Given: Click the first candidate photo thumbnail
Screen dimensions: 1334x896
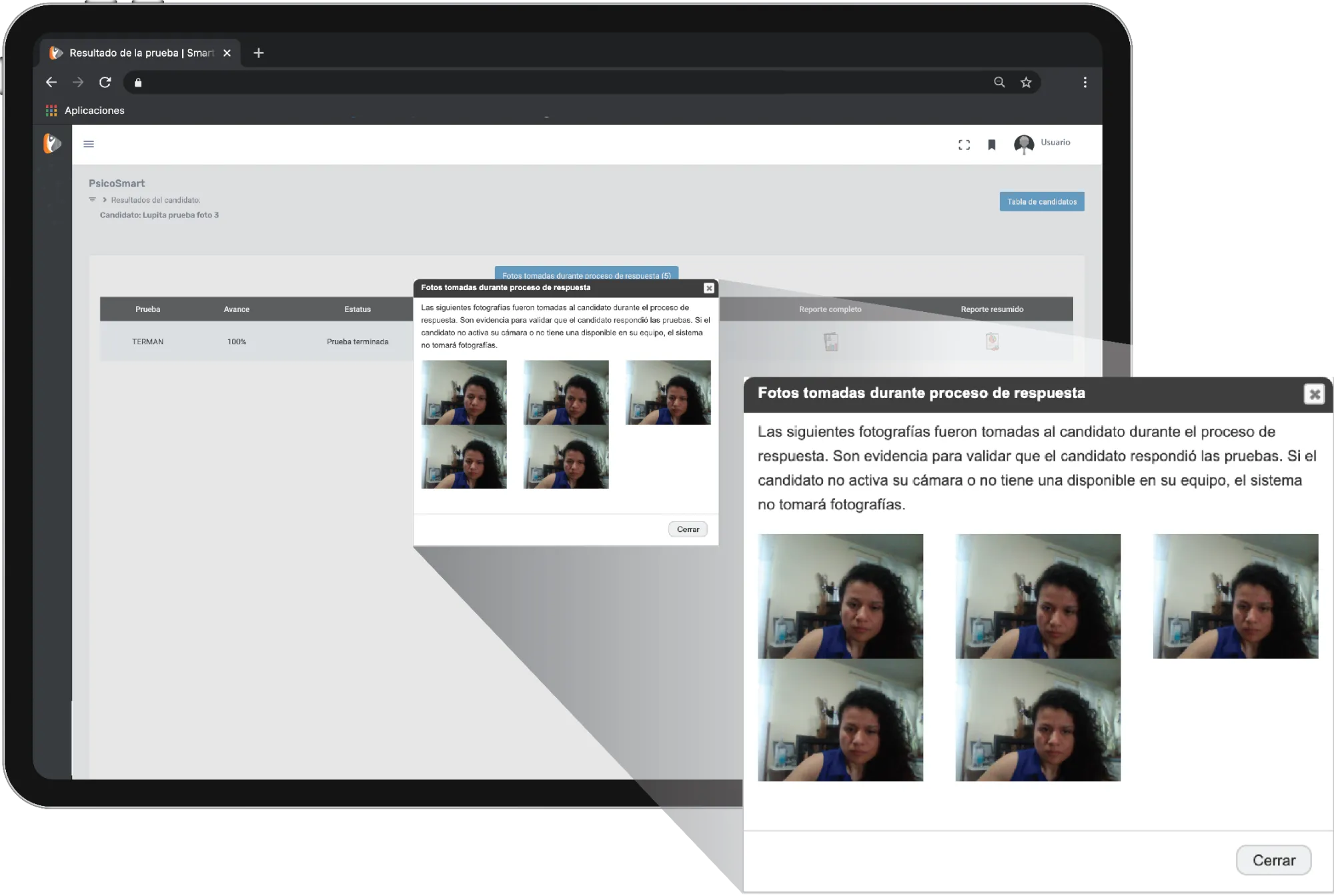Looking at the screenshot, I should [x=464, y=392].
